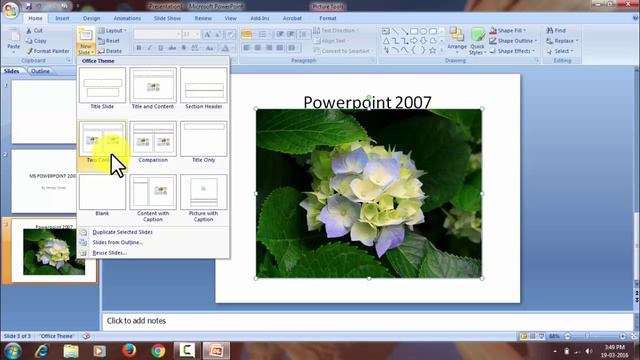This screenshot has height=360, width=640.
Task: Open the Arrange dropdown
Action: click(457, 41)
